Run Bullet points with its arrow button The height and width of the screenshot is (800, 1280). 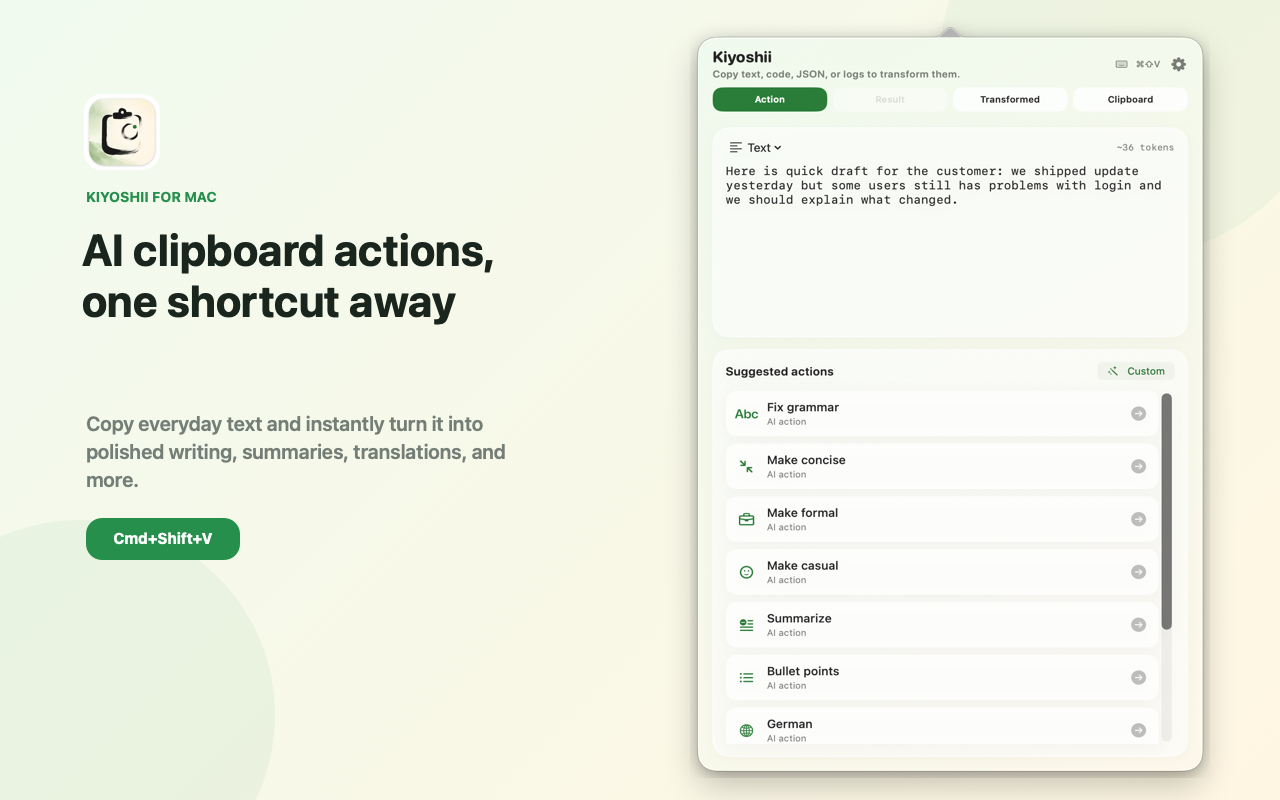click(x=1138, y=677)
